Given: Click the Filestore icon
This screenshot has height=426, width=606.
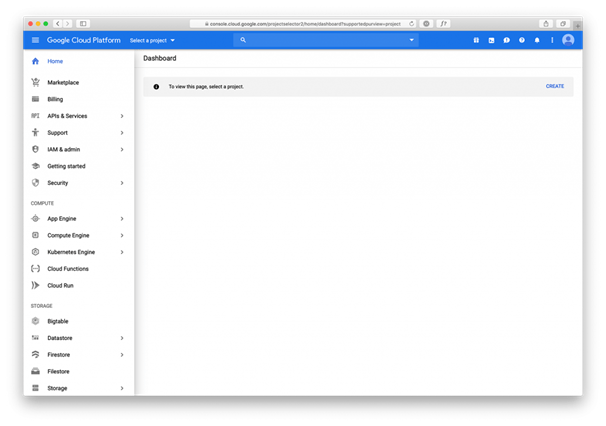Looking at the screenshot, I should [x=36, y=371].
